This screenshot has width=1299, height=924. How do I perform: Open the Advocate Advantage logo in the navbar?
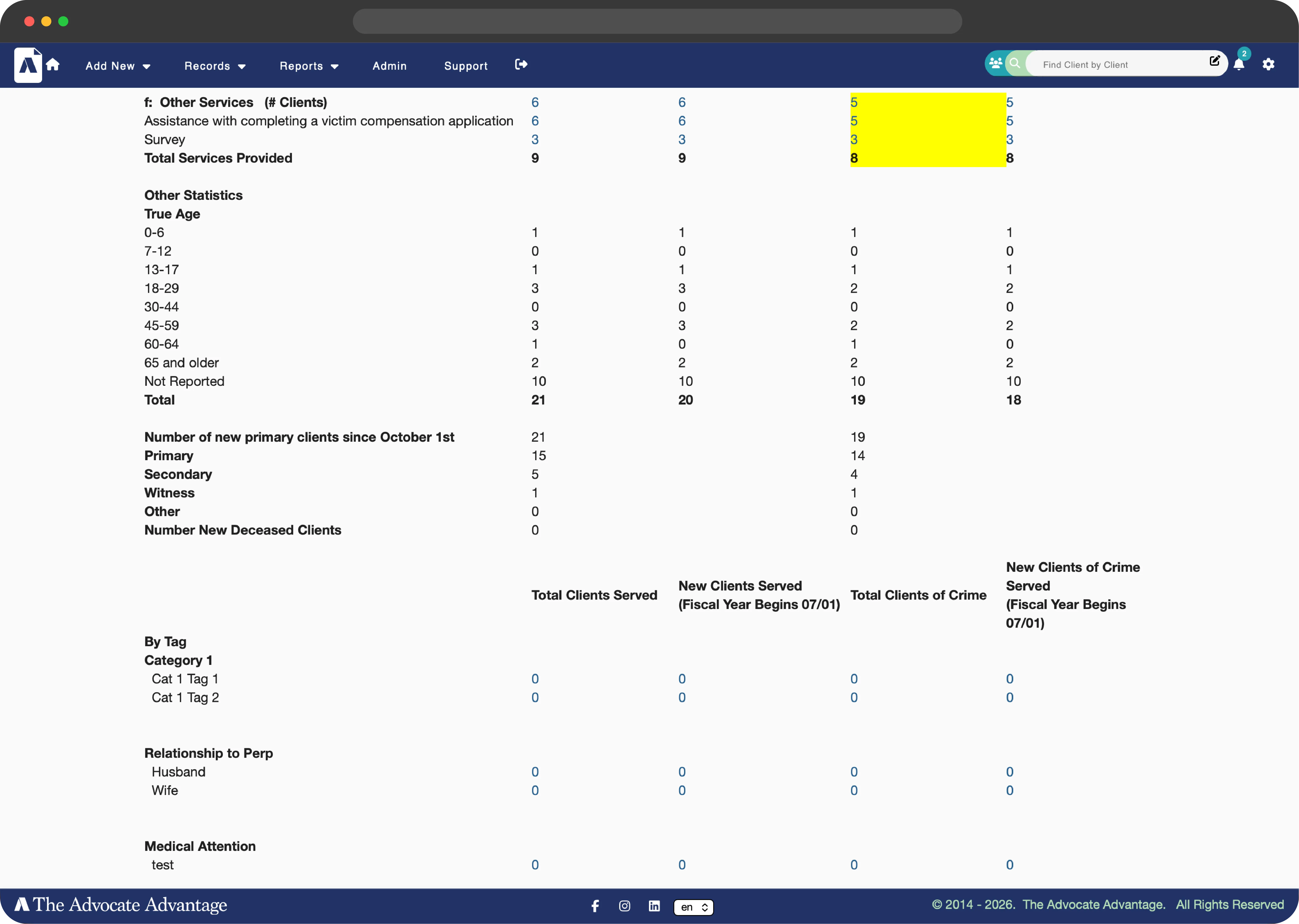point(28,65)
